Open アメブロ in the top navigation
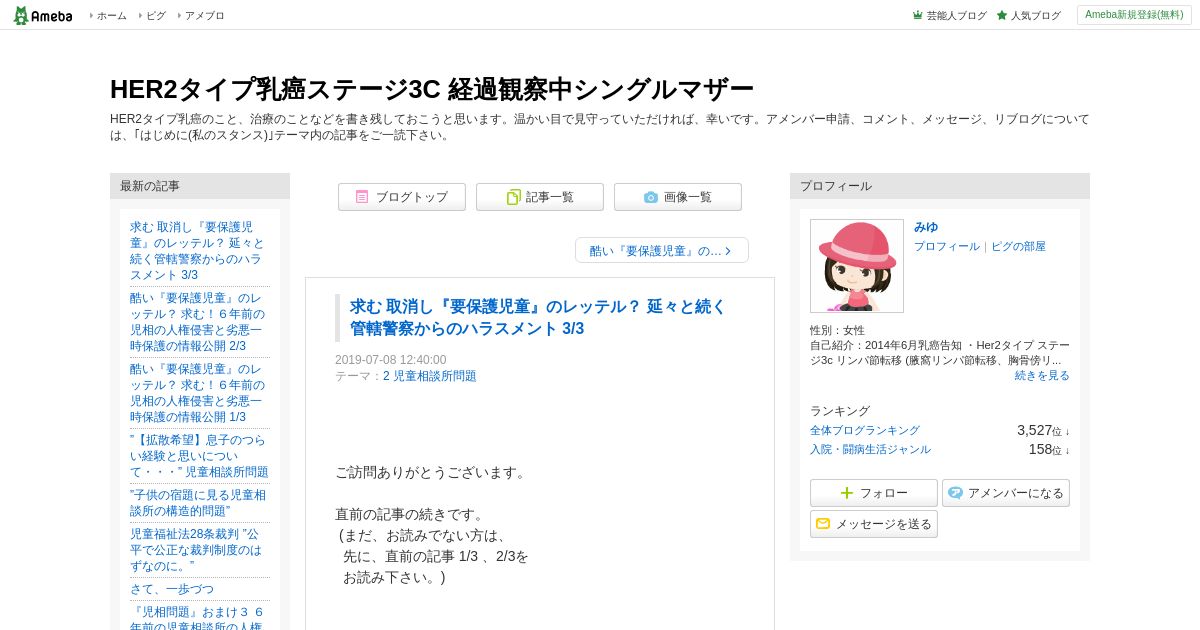Screen dimensions: 1200x630 tap(204, 16)
